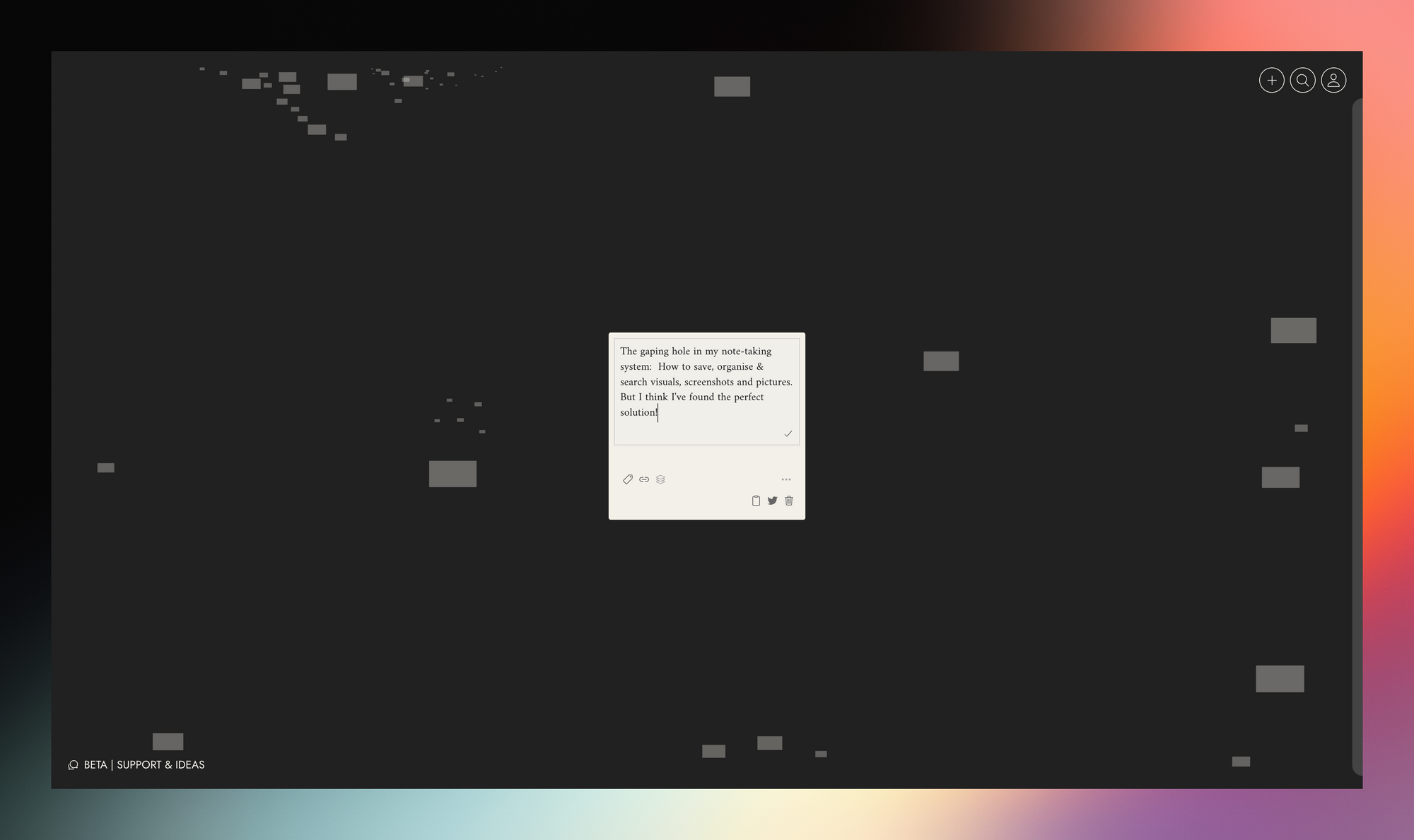Copy note with the clipboard icon
This screenshot has width=1414, height=840.
756,501
